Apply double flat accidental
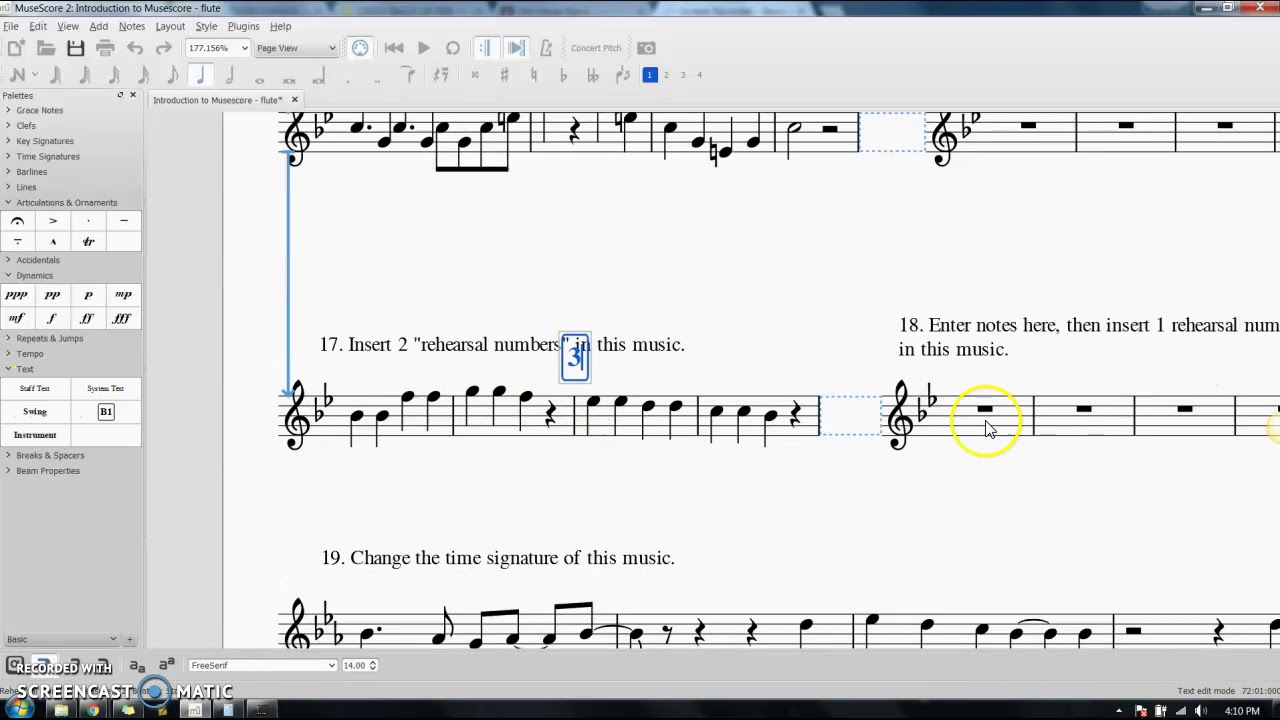 pyautogui.click(x=592, y=75)
